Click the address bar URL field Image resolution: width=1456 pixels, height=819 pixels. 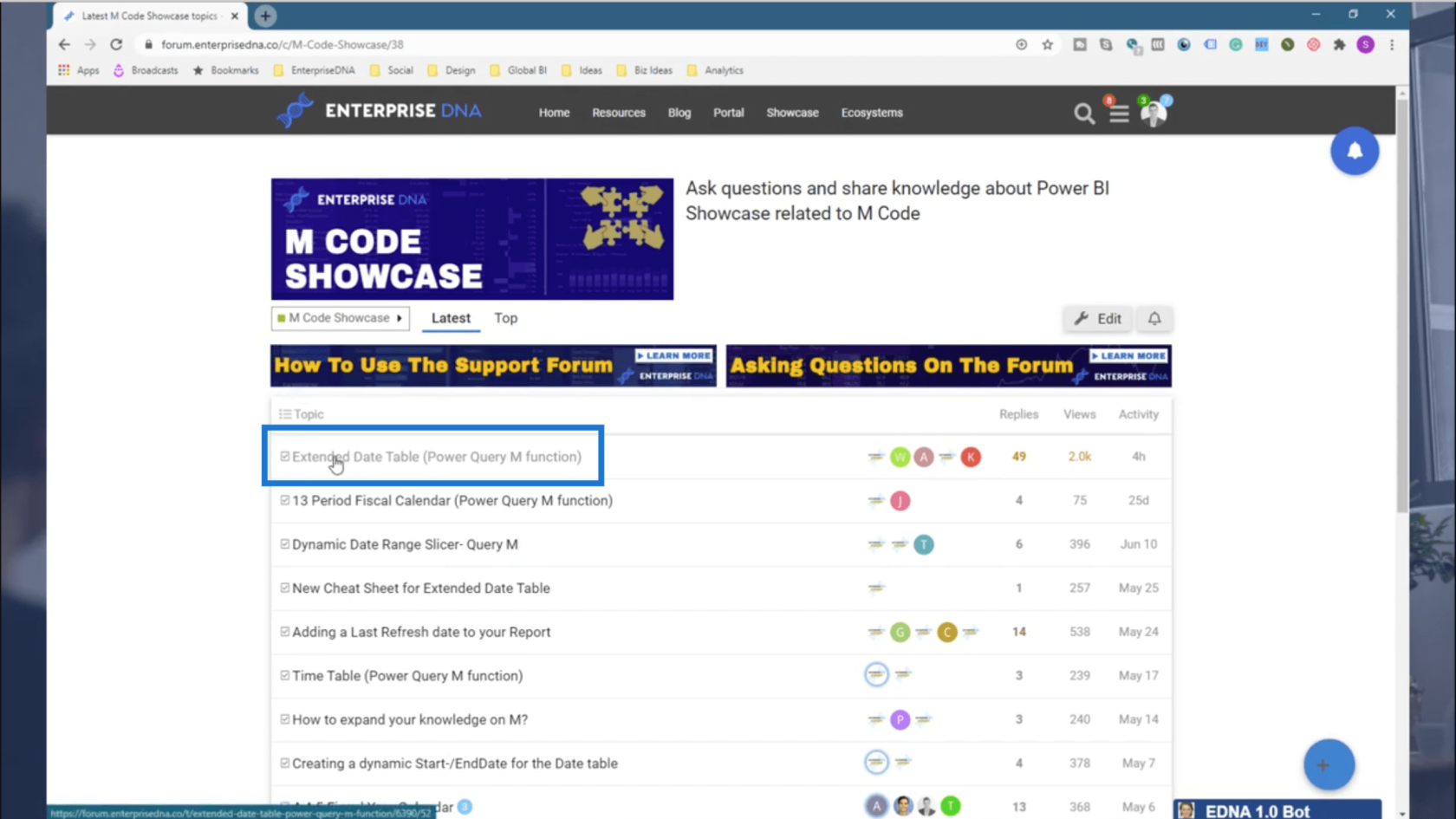pyautogui.click(x=572, y=44)
